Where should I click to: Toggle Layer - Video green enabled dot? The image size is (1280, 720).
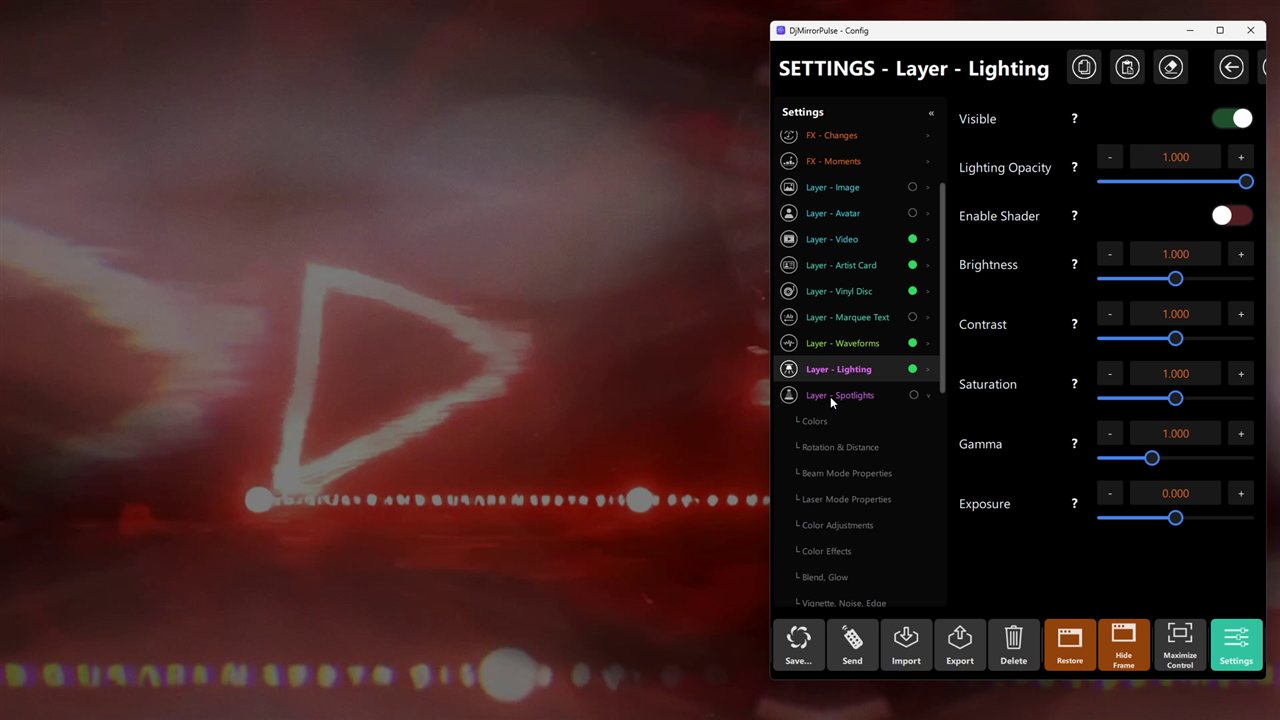912,239
